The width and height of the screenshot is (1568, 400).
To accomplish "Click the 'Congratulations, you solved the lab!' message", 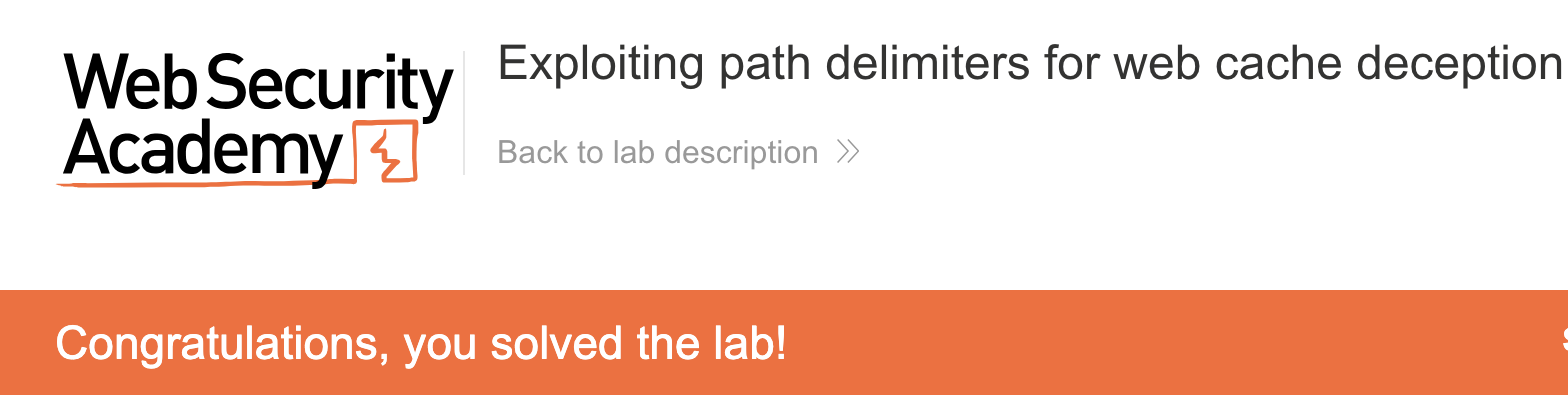I will tap(421, 343).
